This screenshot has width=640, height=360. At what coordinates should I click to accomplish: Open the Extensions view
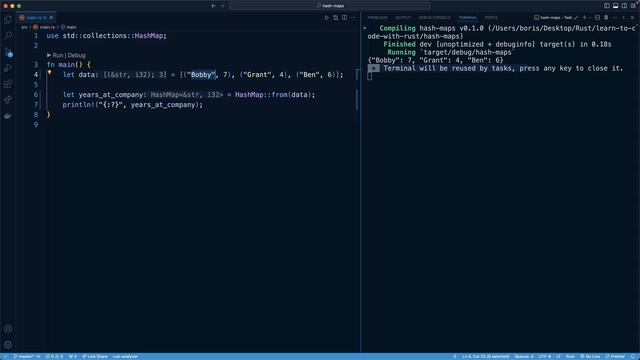click(8, 84)
